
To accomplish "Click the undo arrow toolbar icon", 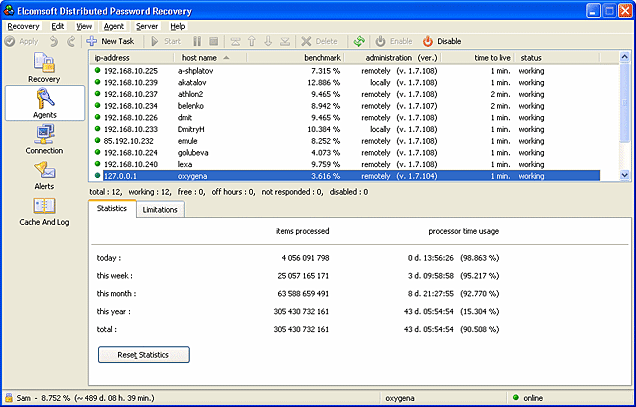I will pos(54,41).
